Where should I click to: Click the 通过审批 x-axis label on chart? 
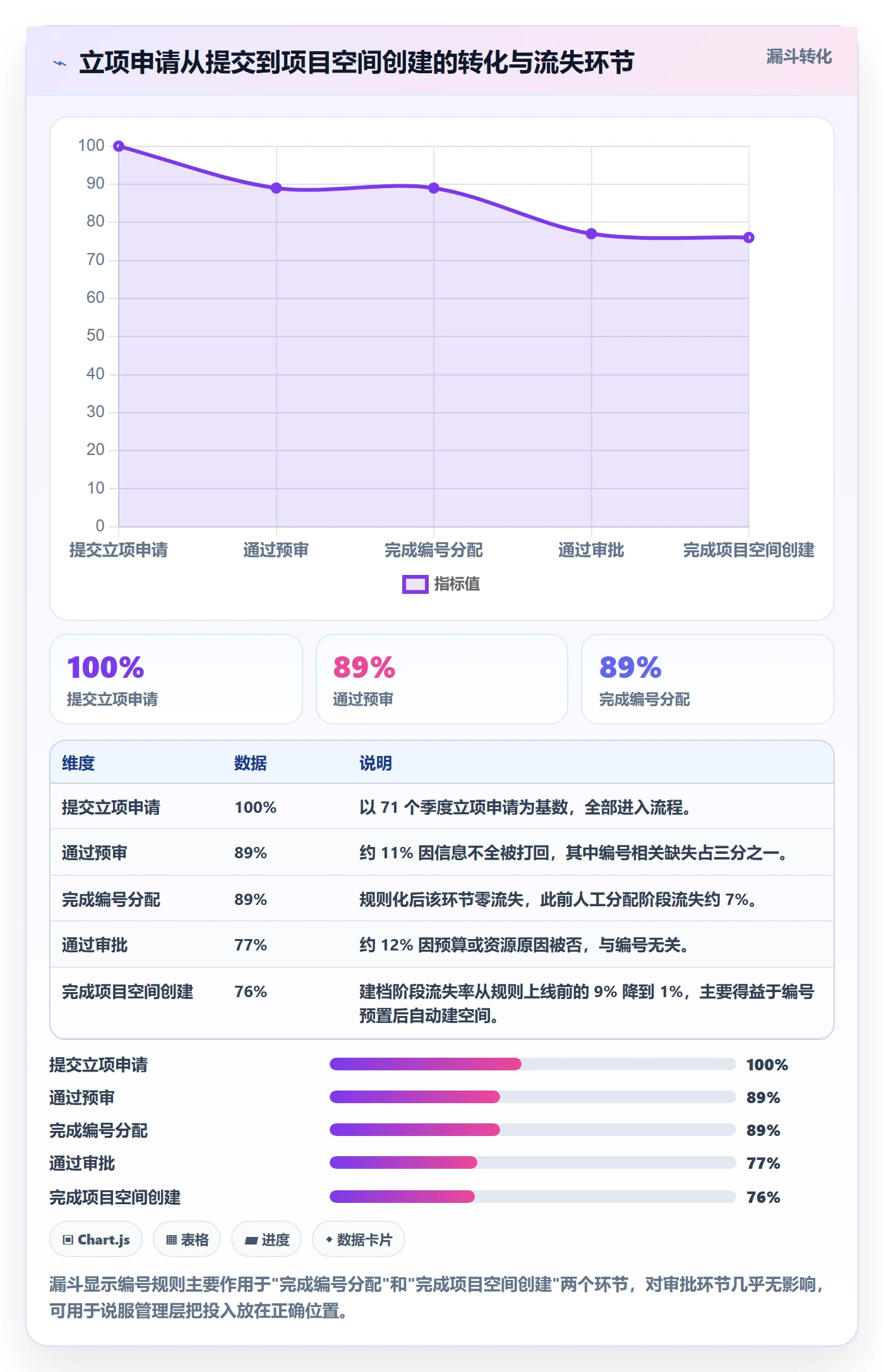click(x=591, y=550)
